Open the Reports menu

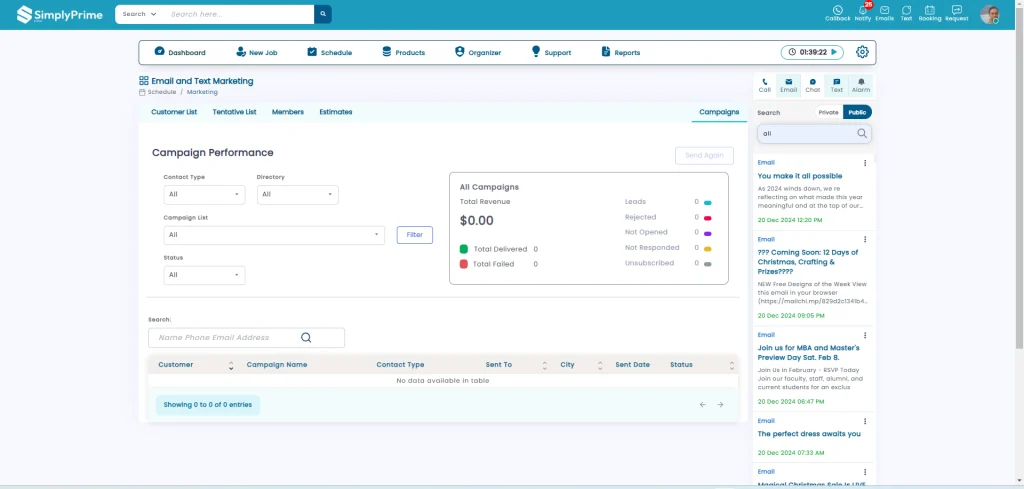(x=620, y=52)
